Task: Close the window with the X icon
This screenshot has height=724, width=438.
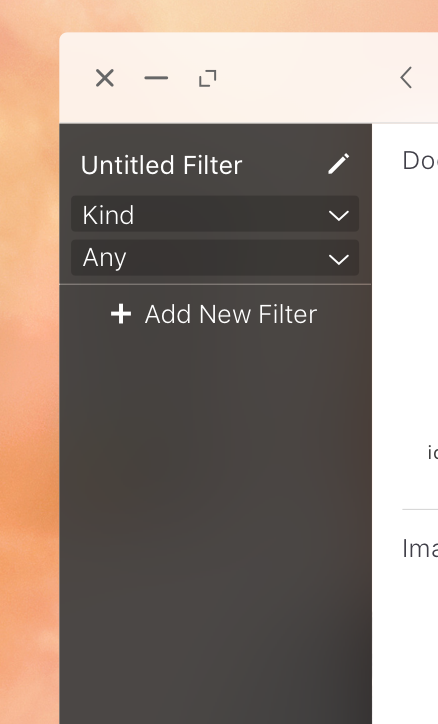Action: [x=105, y=78]
